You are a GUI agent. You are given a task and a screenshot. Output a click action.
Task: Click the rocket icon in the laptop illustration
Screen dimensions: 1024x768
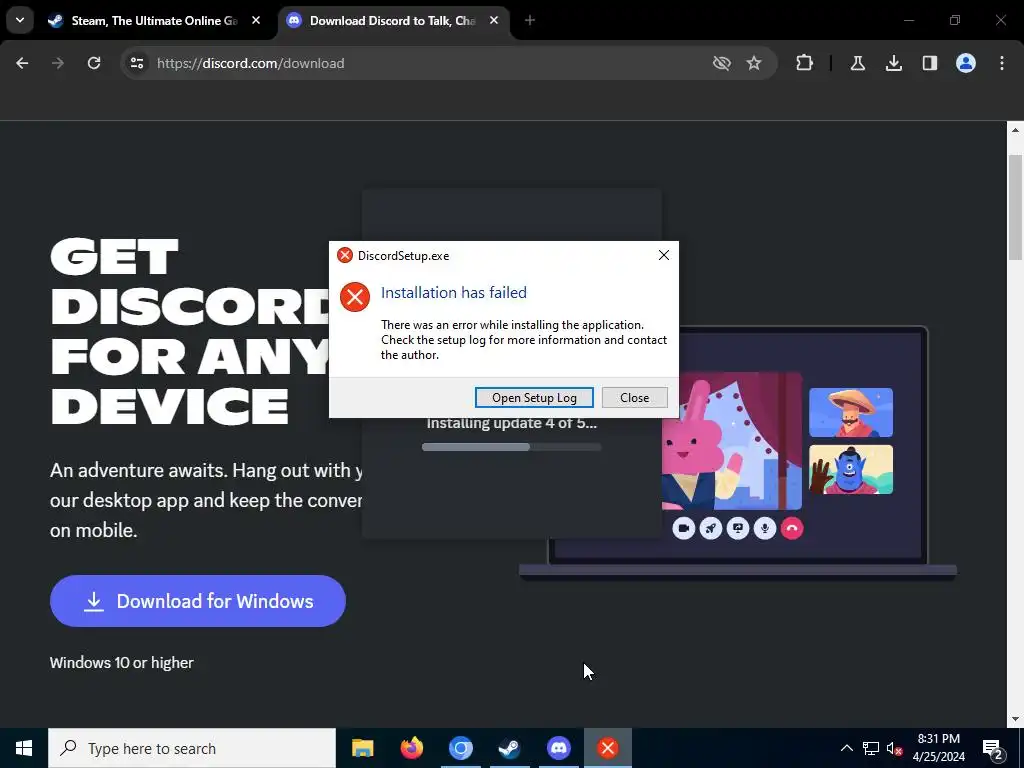click(711, 528)
